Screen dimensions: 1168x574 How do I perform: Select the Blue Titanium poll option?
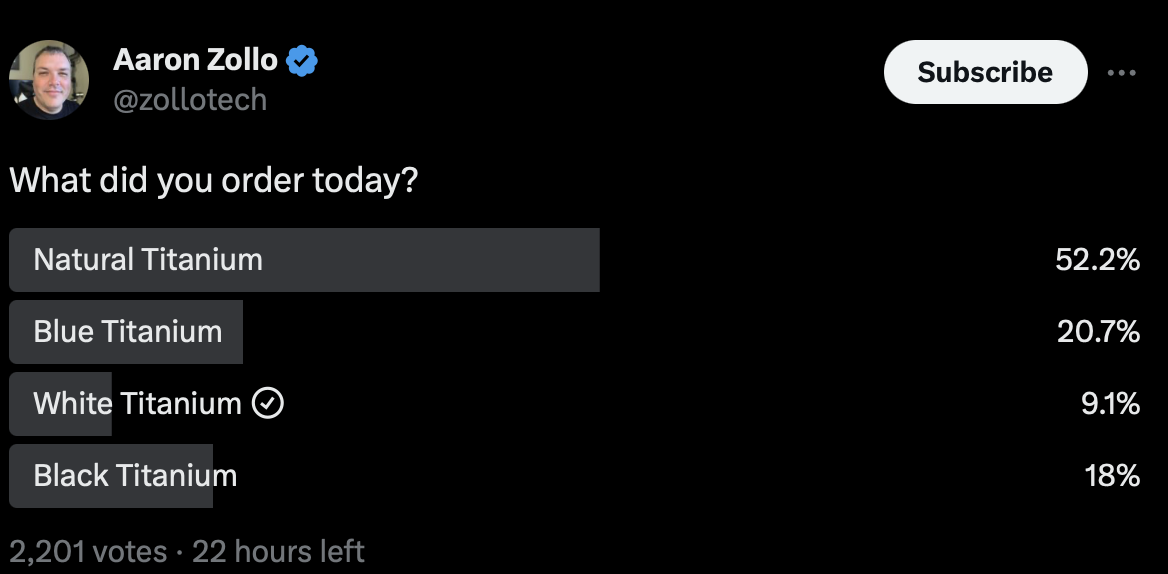coord(128,332)
